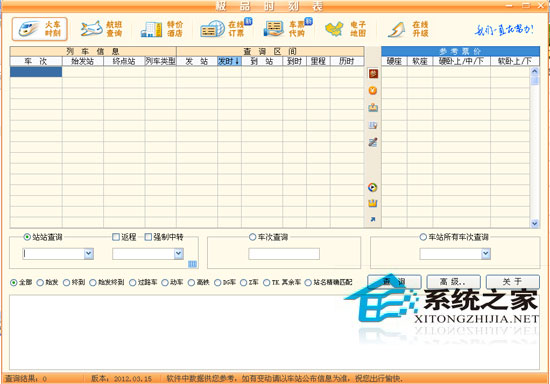Screen dimensions: 550x384
Task: Click the 高级.. advanced button
Action: point(453,282)
